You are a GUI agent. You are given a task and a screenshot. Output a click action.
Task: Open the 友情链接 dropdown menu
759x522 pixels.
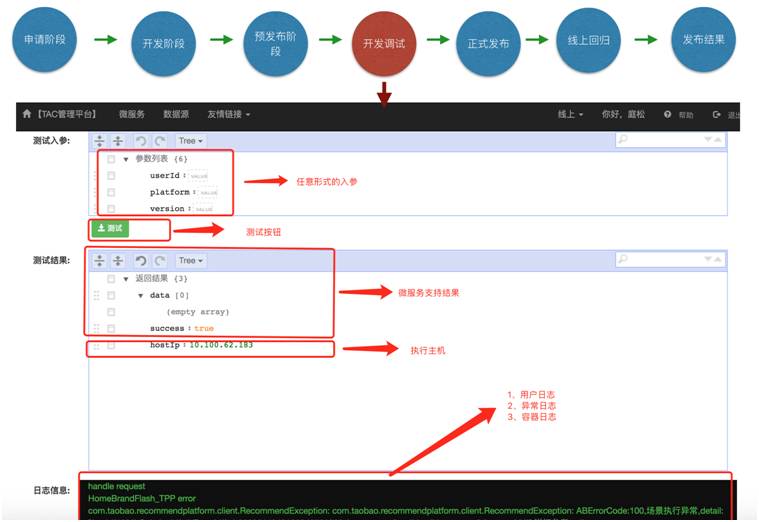click(x=228, y=114)
